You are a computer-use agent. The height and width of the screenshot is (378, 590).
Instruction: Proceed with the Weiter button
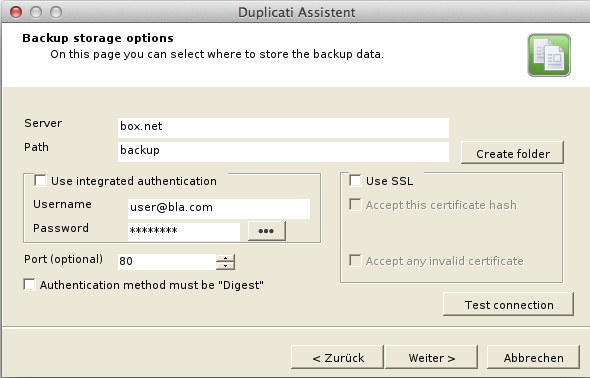click(432, 357)
